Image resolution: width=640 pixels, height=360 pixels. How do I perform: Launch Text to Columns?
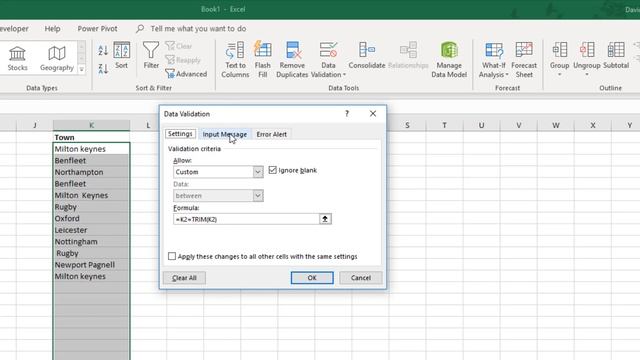235,60
